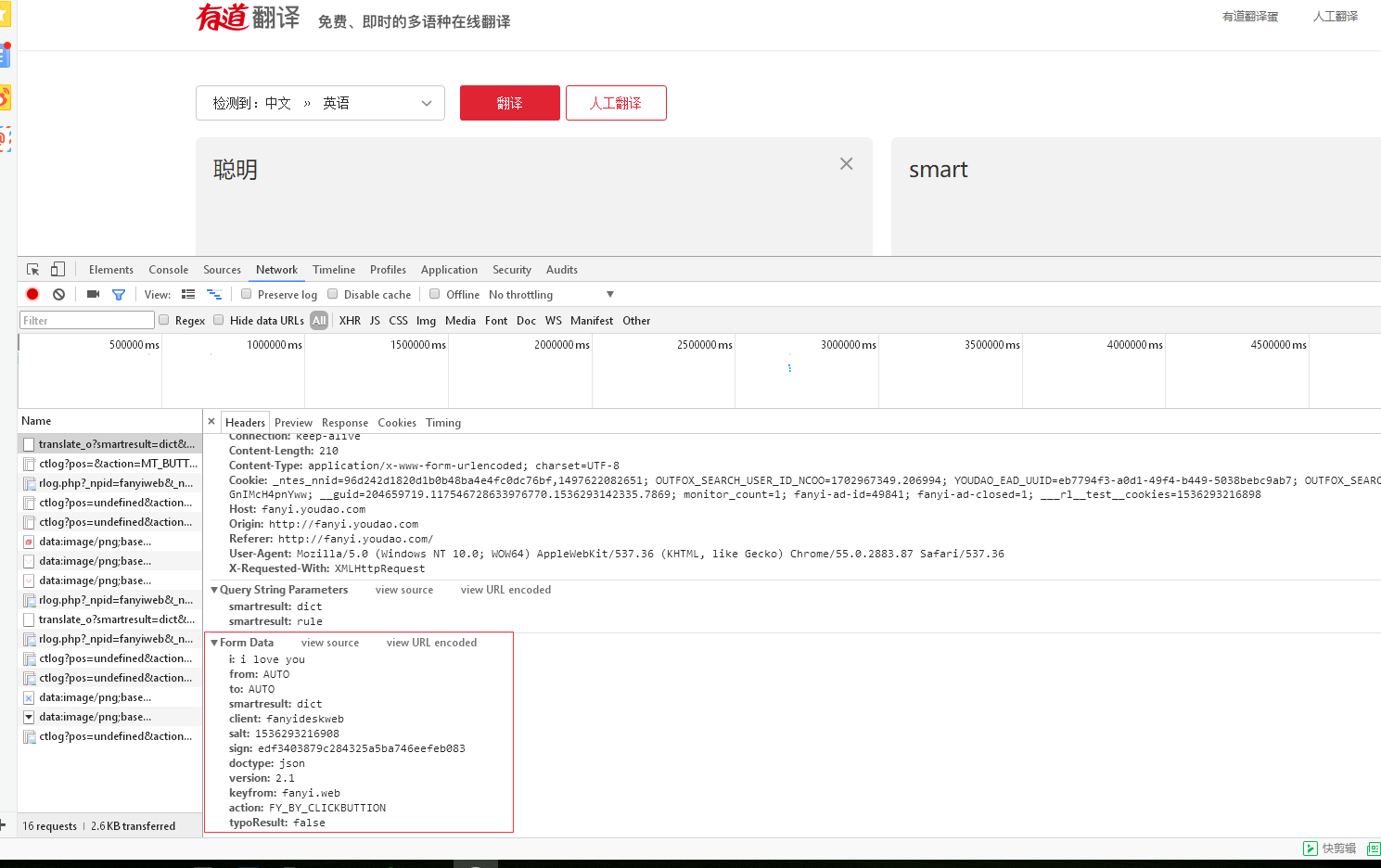Select the ctlog?pos=&action=MT_BUTT request

pos(109,464)
